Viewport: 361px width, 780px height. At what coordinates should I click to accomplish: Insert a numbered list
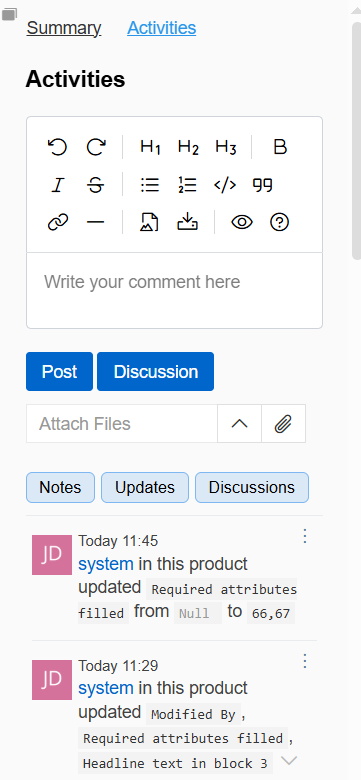point(187,185)
